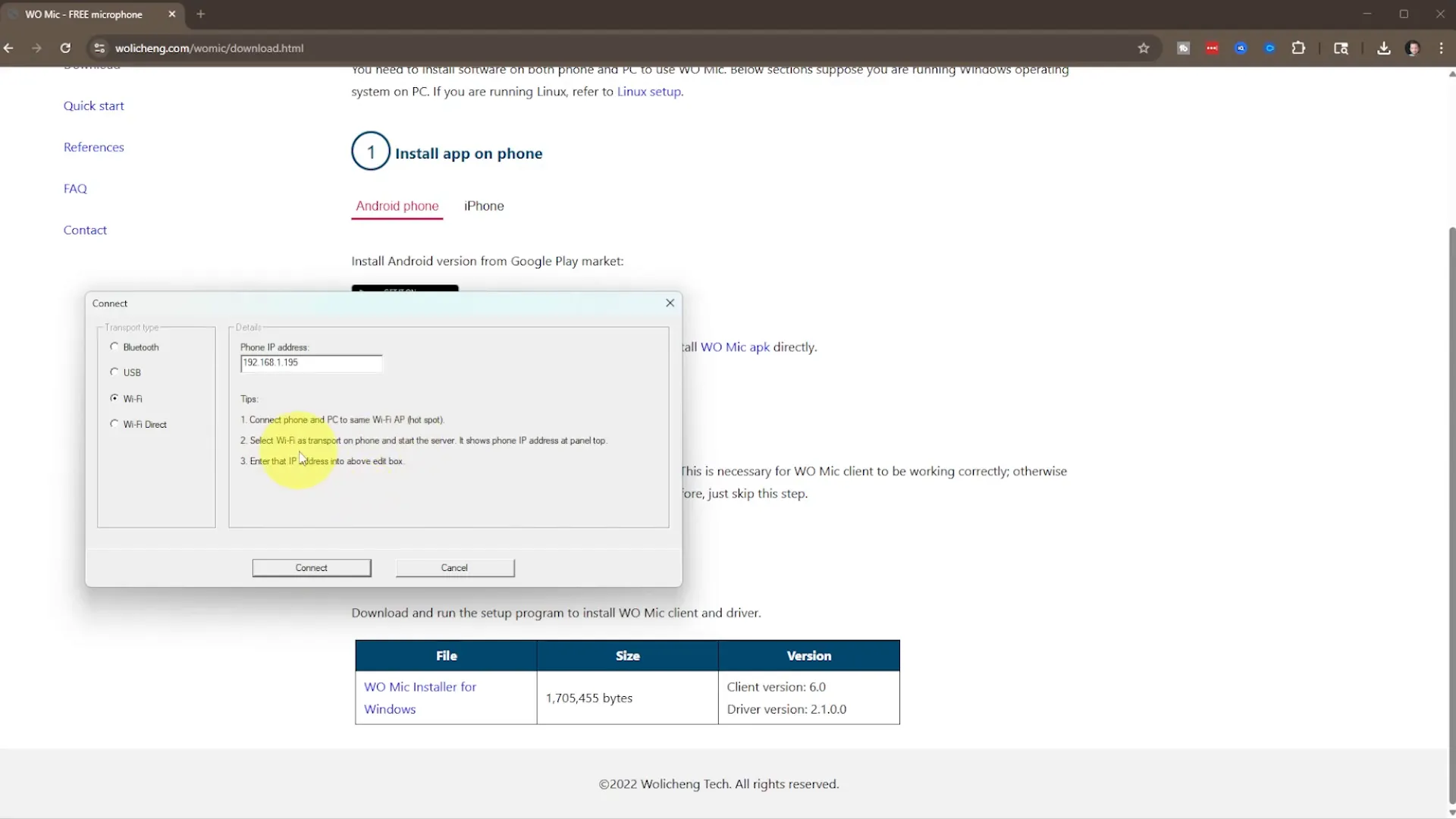Click the first gray extension icon
This screenshot has width=1456, height=819.
point(1183,48)
